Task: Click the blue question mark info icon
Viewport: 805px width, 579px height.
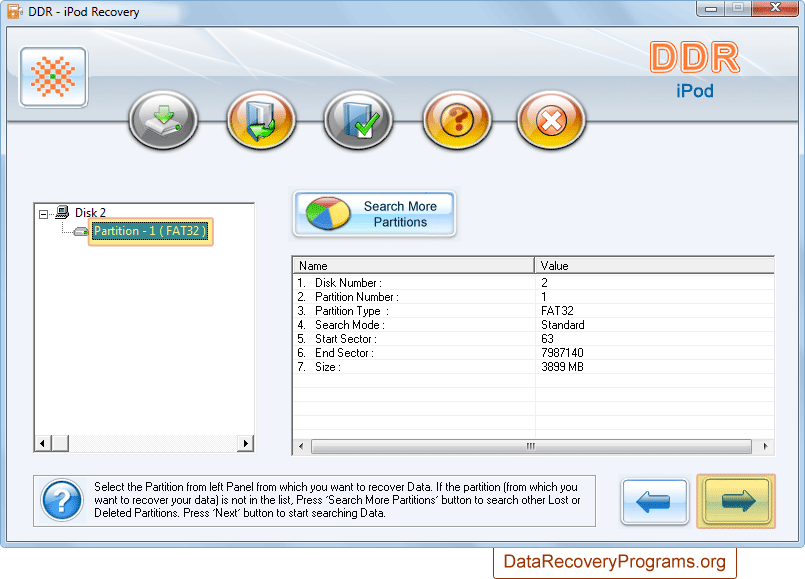Action: click(x=62, y=500)
